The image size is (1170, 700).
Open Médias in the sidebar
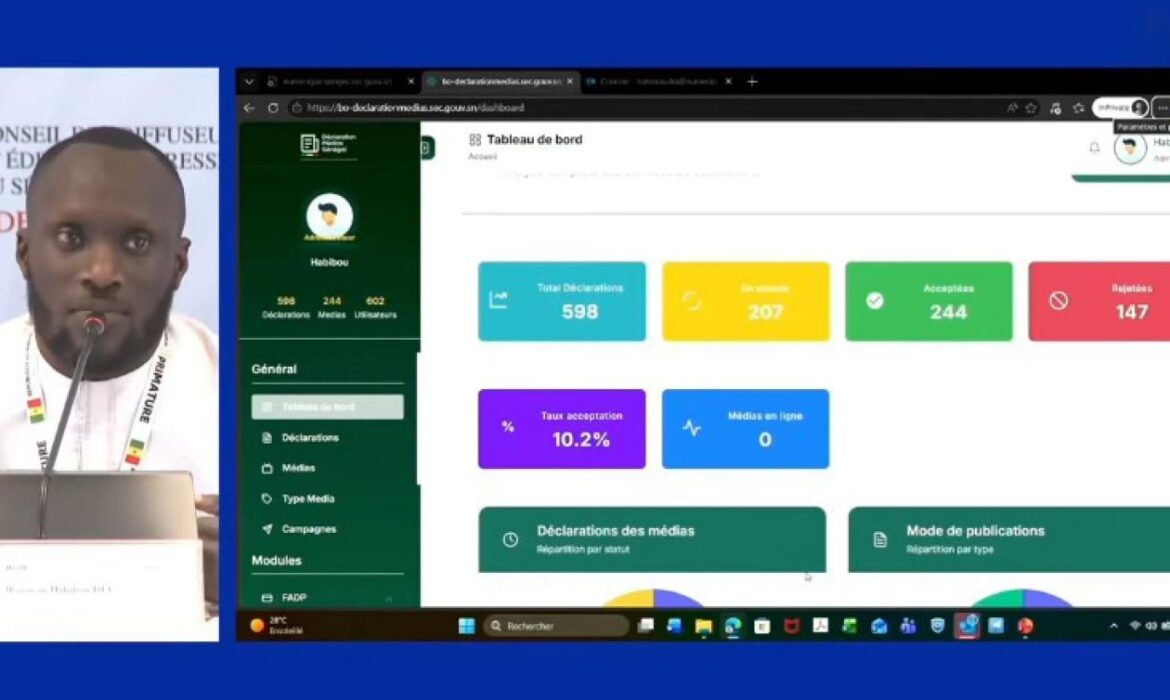tap(298, 468)
